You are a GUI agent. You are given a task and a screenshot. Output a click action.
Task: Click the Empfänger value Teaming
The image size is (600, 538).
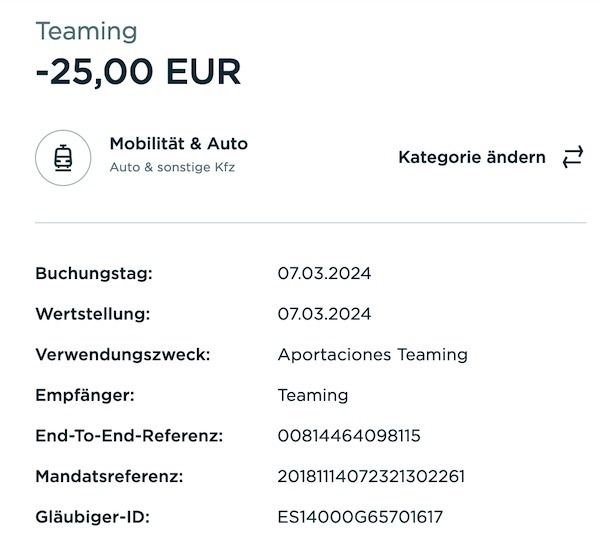point(313,395)
